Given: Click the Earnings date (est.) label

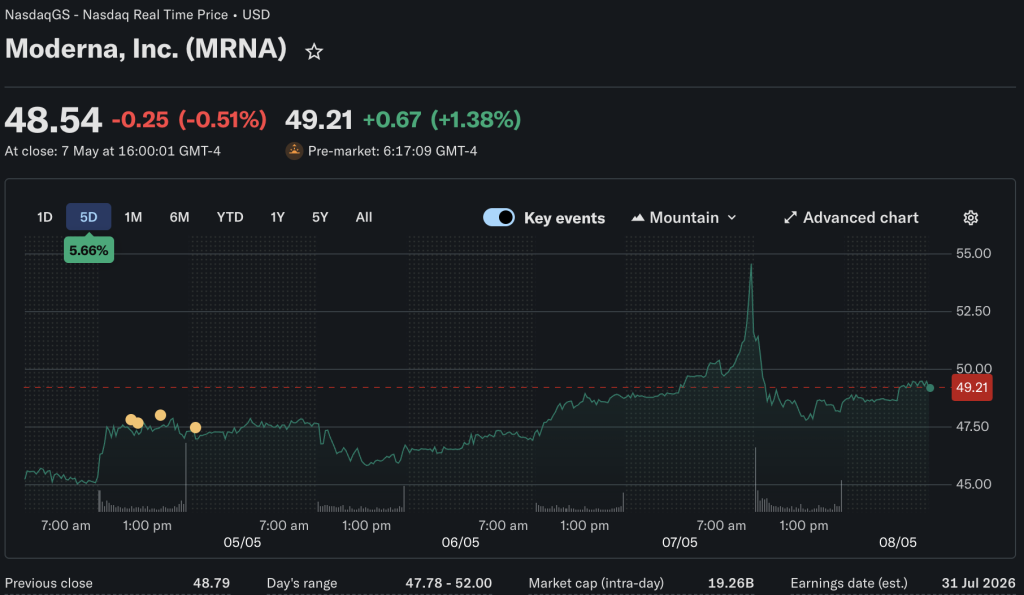Looking at the screenshot, I should coord(849,583).
